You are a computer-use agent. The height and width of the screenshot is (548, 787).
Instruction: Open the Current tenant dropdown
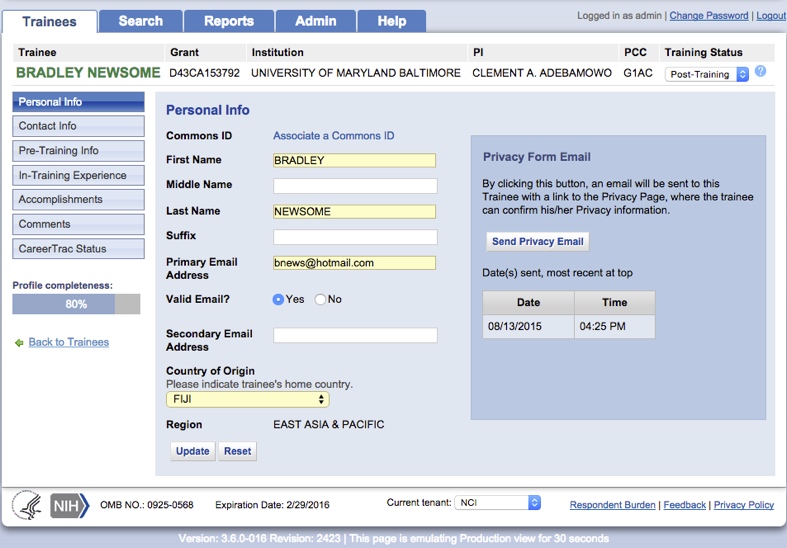497,502
